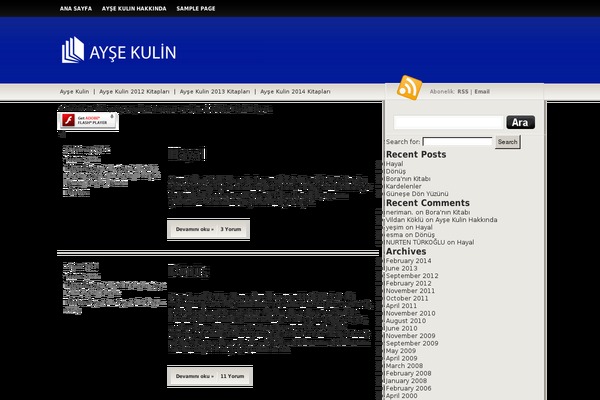The image size is (600, 400).
Task: Open recent post Hayal in sidebar
Action: point(394,164)
